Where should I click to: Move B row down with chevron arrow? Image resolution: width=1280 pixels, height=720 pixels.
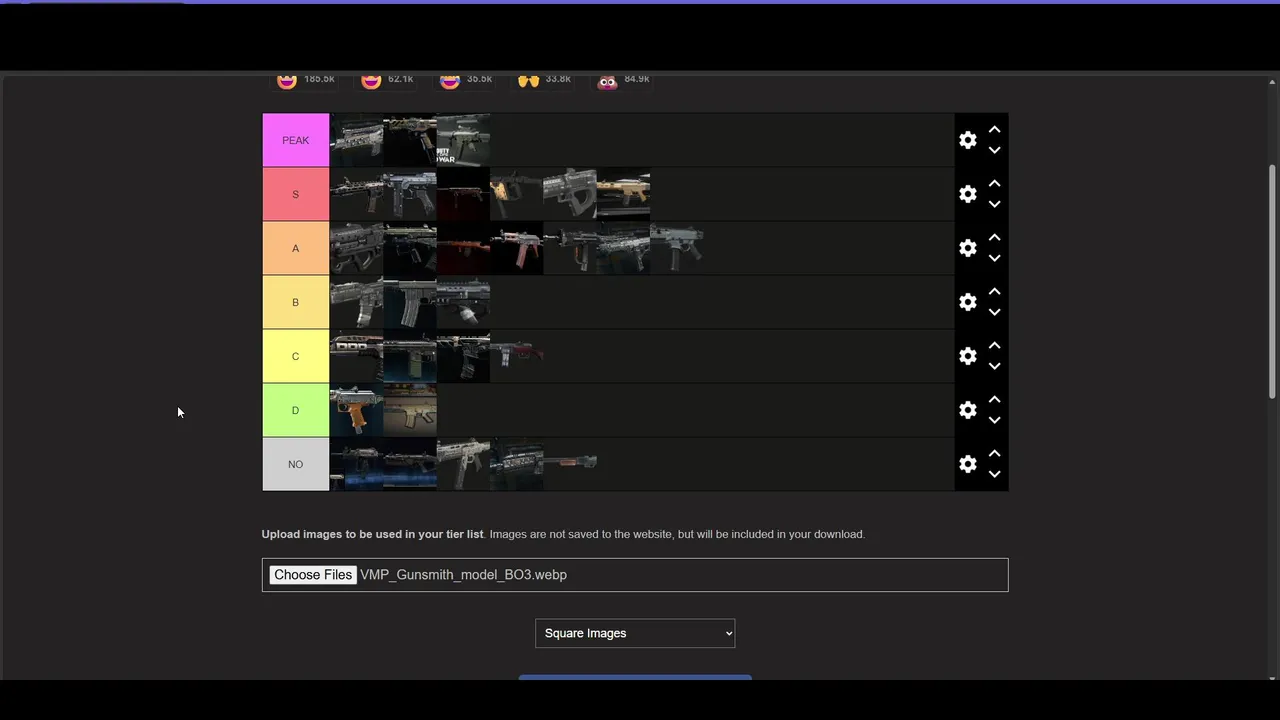point(994,312)
